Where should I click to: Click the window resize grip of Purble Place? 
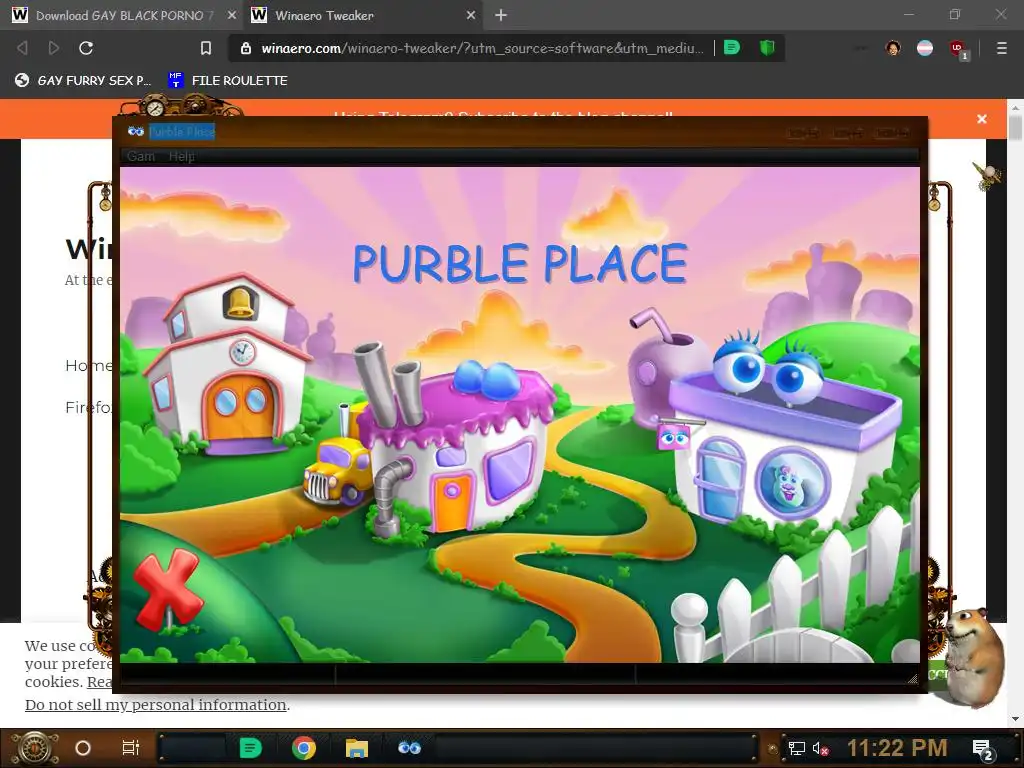pos(913,679)
